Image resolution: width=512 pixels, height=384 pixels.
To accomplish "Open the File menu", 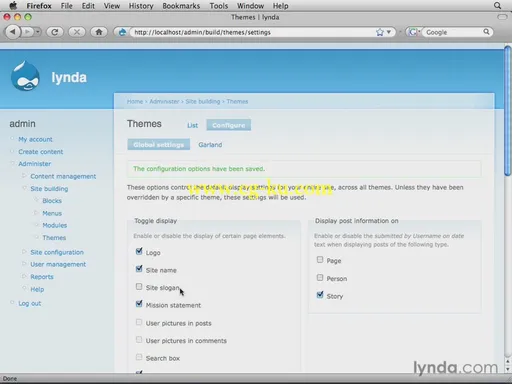I will point(66,6).
